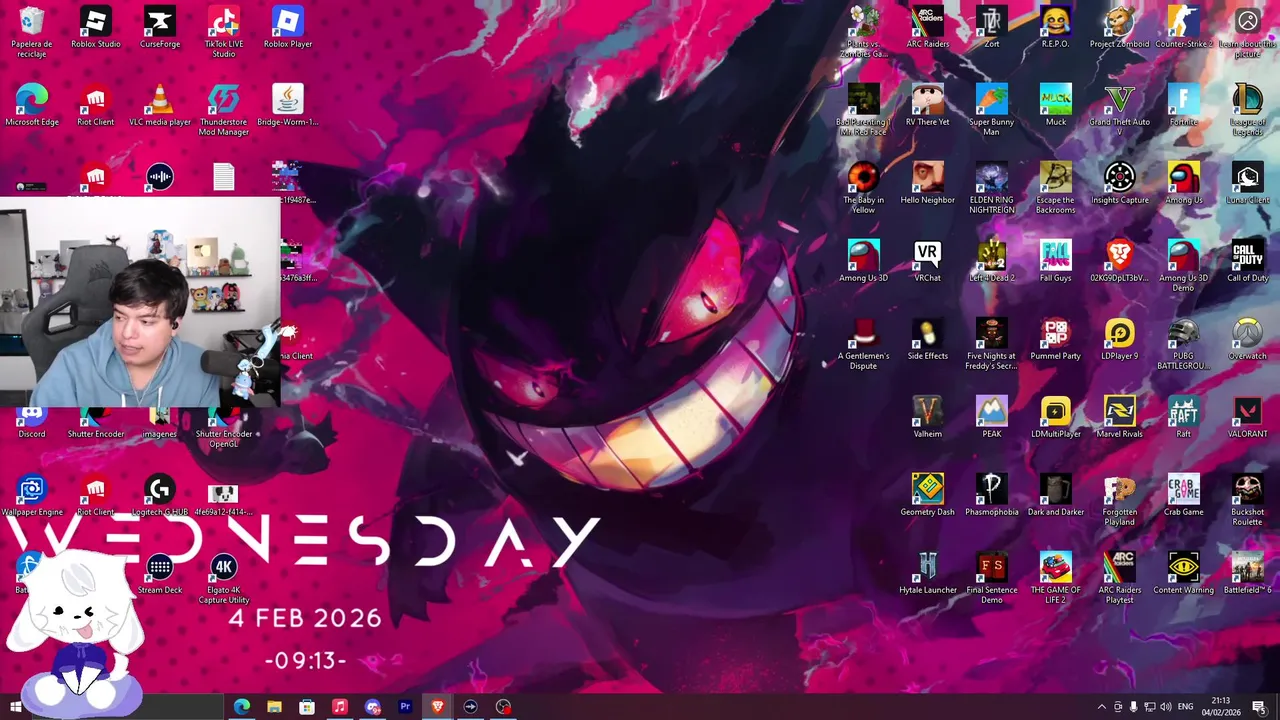Screen dimensions: 1280x720
Task: Open the Pummel Party game shortcut
Action: coord(1056,340)
